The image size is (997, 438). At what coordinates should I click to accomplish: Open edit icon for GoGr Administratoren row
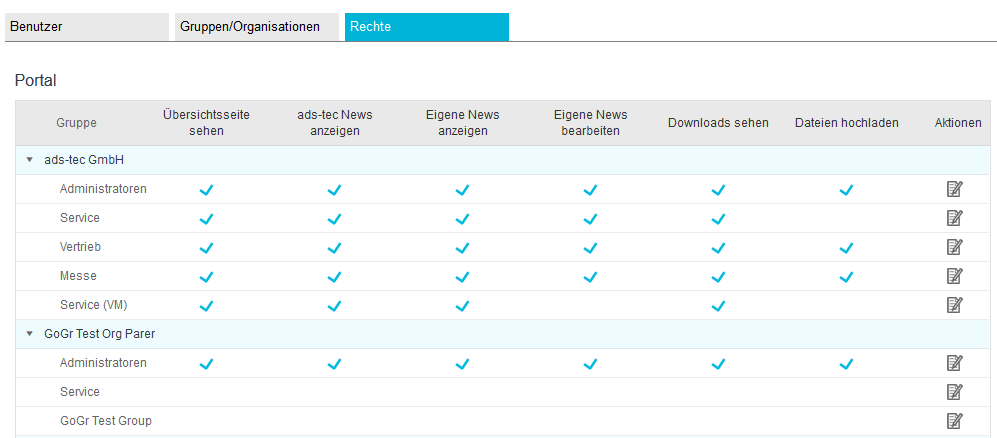point(954,363)
